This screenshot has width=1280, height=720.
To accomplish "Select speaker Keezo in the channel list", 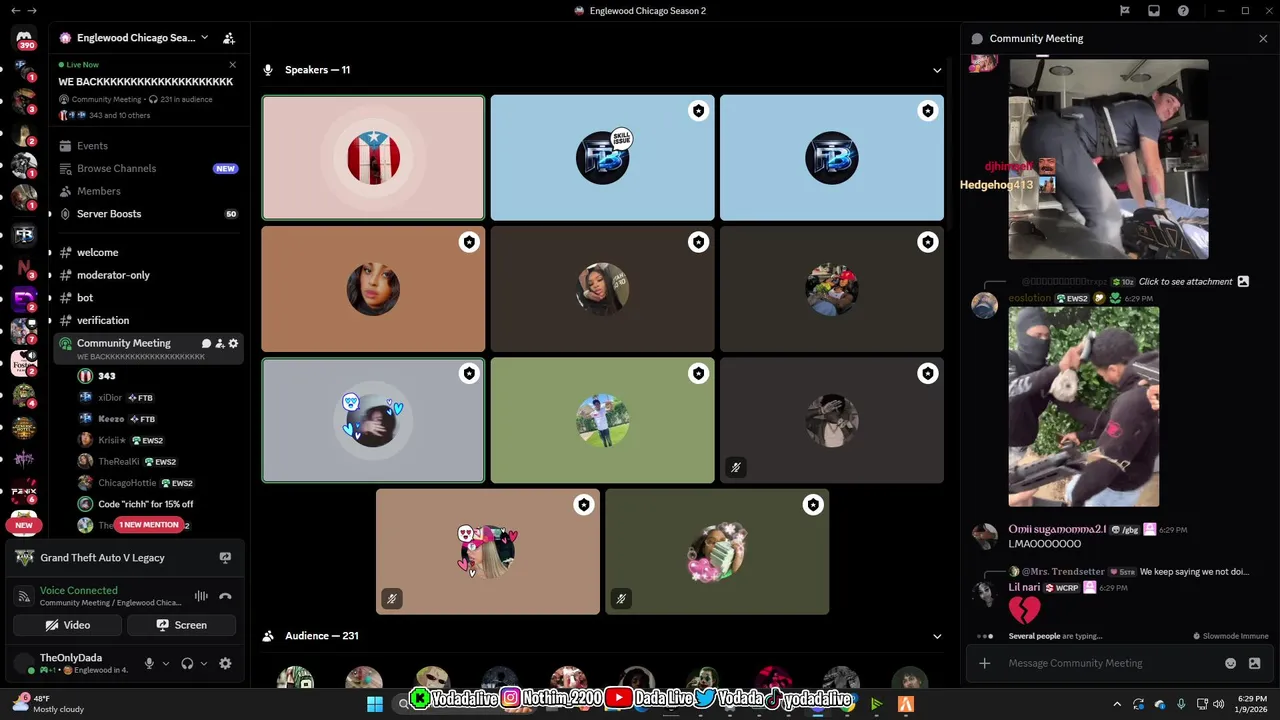I will pyautogui.click(x=111, y=419).
